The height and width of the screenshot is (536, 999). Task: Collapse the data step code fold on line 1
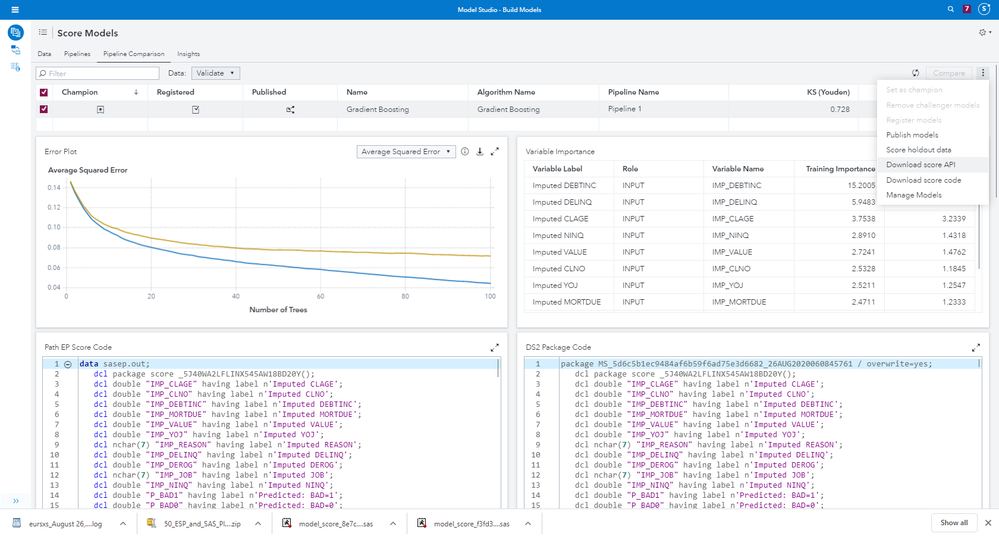click(x=67, y=364)
